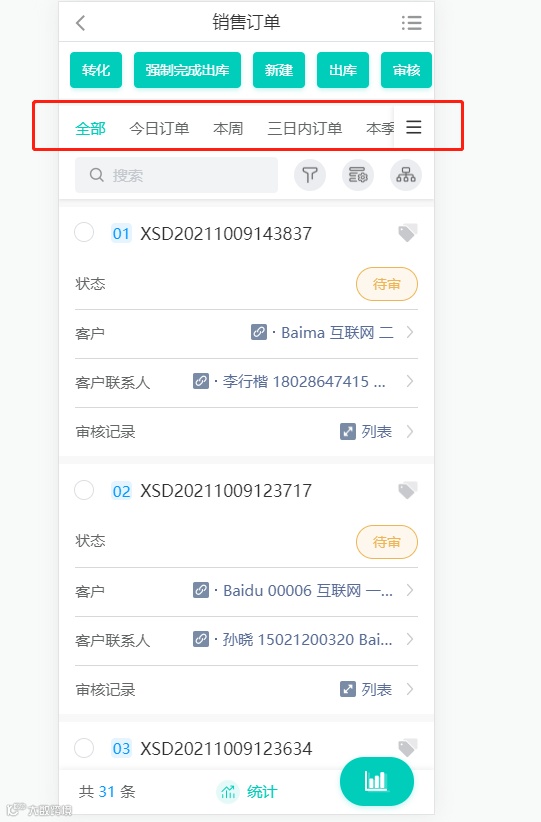The height and width of the screenshot is (822, 541).
Task: Open the filter funnel icon
Action: click(x=310, y=175)
